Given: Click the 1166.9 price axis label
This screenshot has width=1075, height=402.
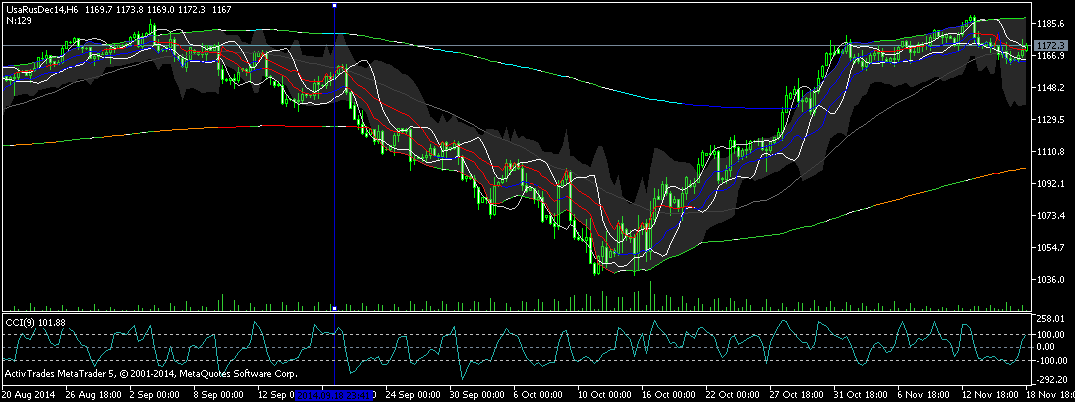Looking at the screenshot, I should point(1049,56).
